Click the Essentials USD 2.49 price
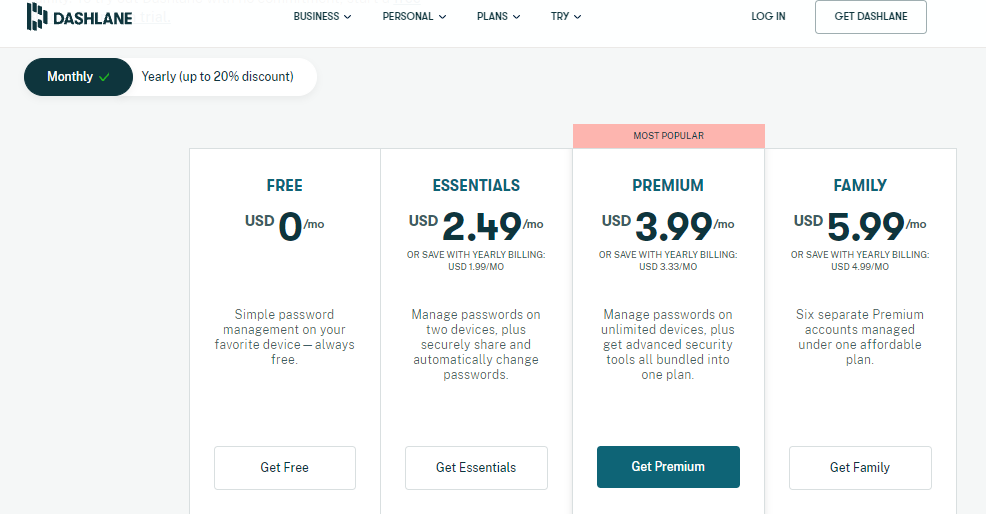Screen dimensions: 986x514 (476, 226)
